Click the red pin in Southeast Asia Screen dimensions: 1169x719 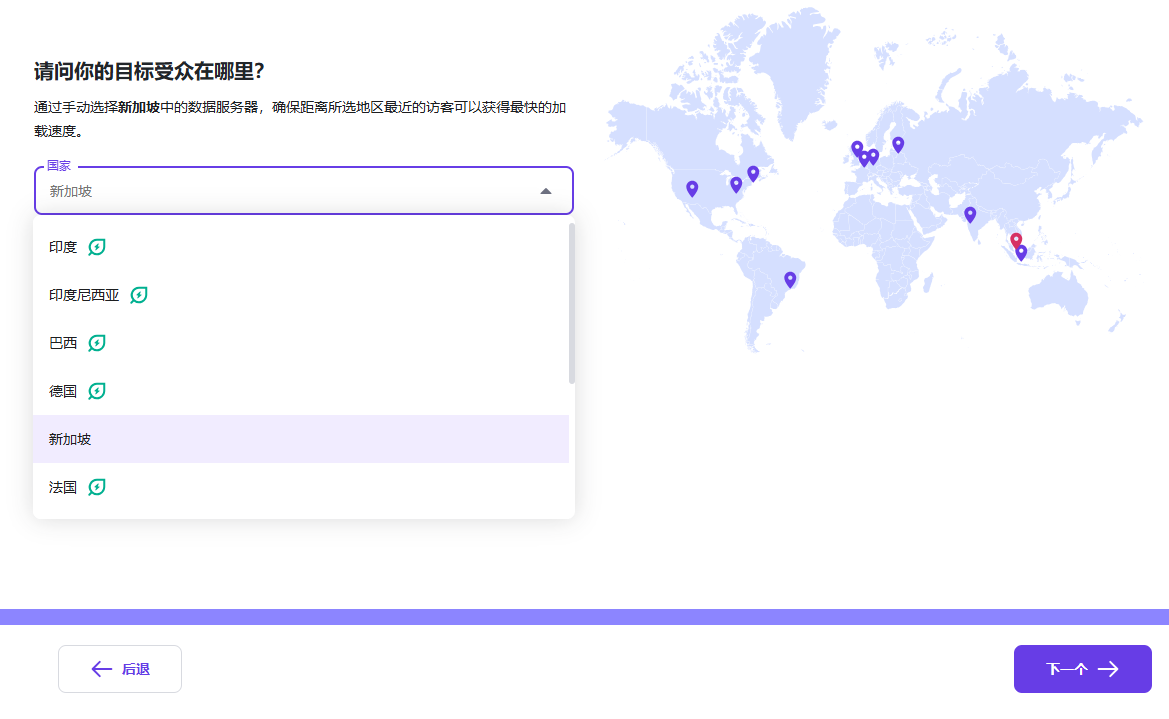[x=1015, y=240]
